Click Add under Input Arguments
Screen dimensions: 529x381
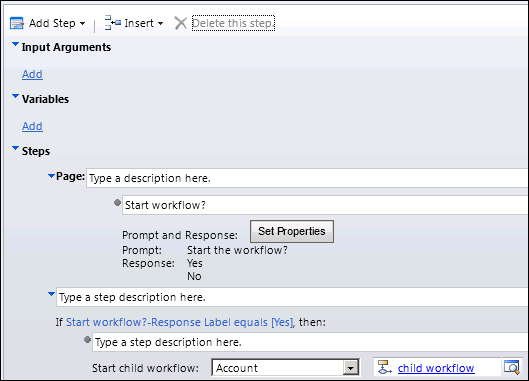click(x=32, y=74)
